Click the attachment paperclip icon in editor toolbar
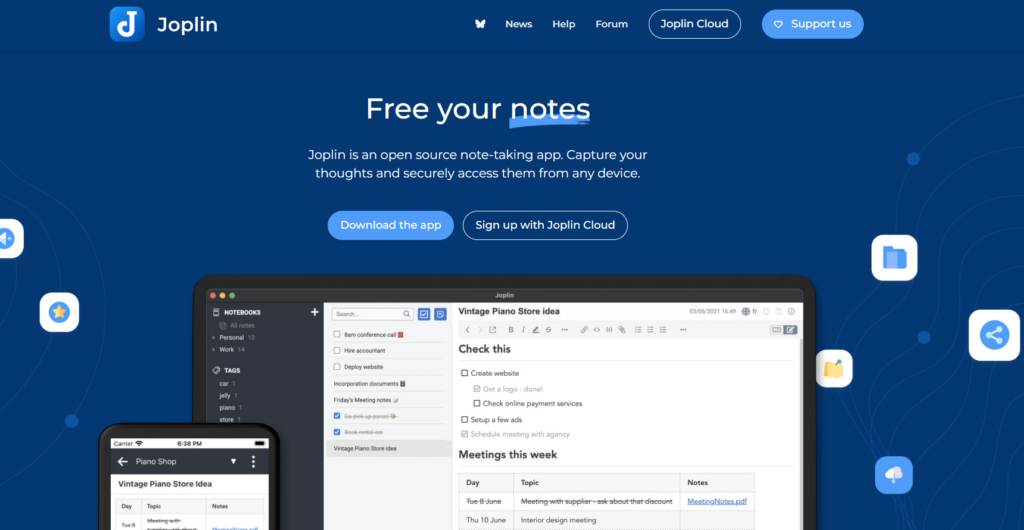Screen dimensions: 1024x530 click(621, 329)
